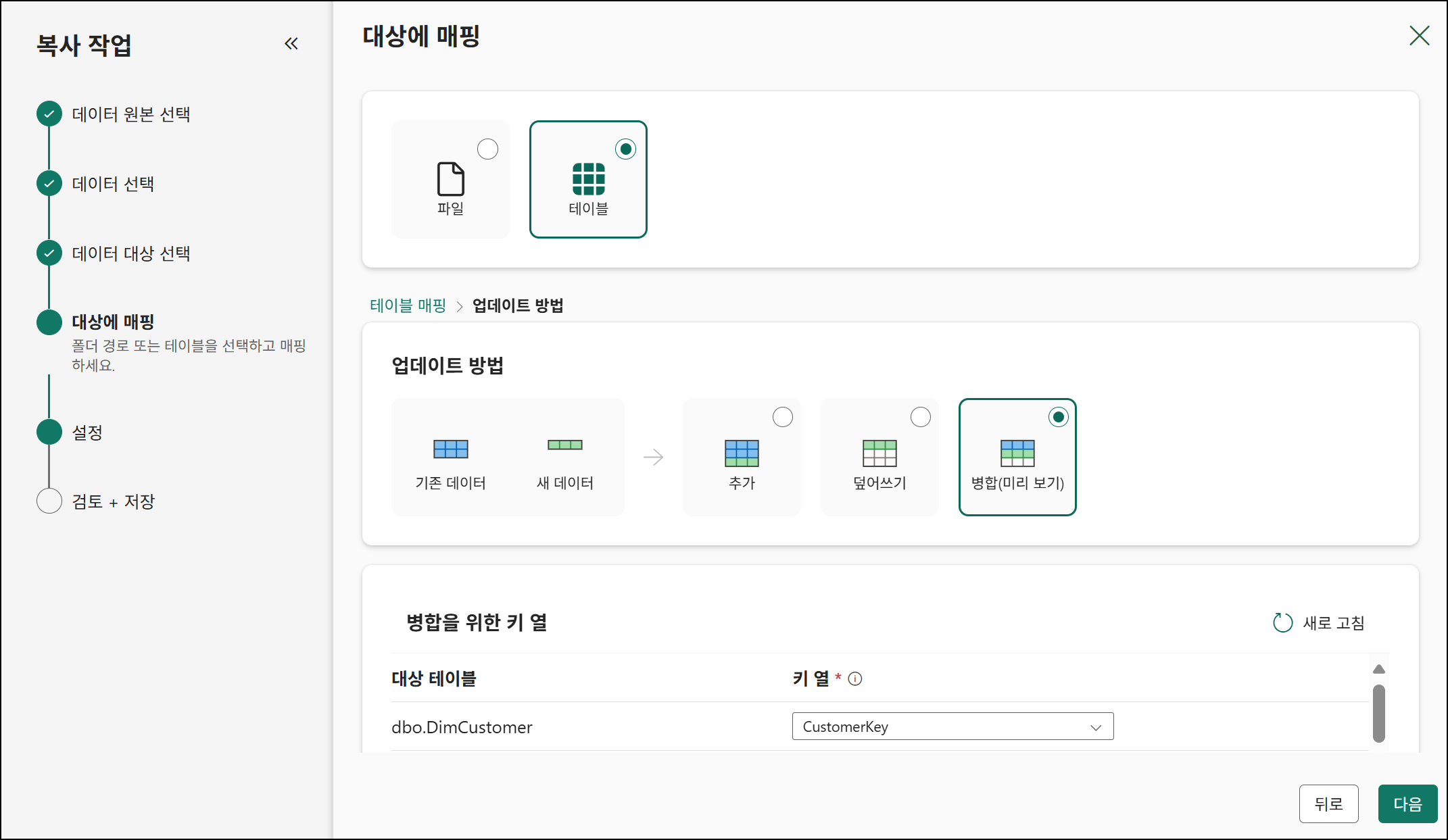The height and width of the screenshot is (840, 1448).
Task: Select the 추가 update method radio
Action: point(782,417)
